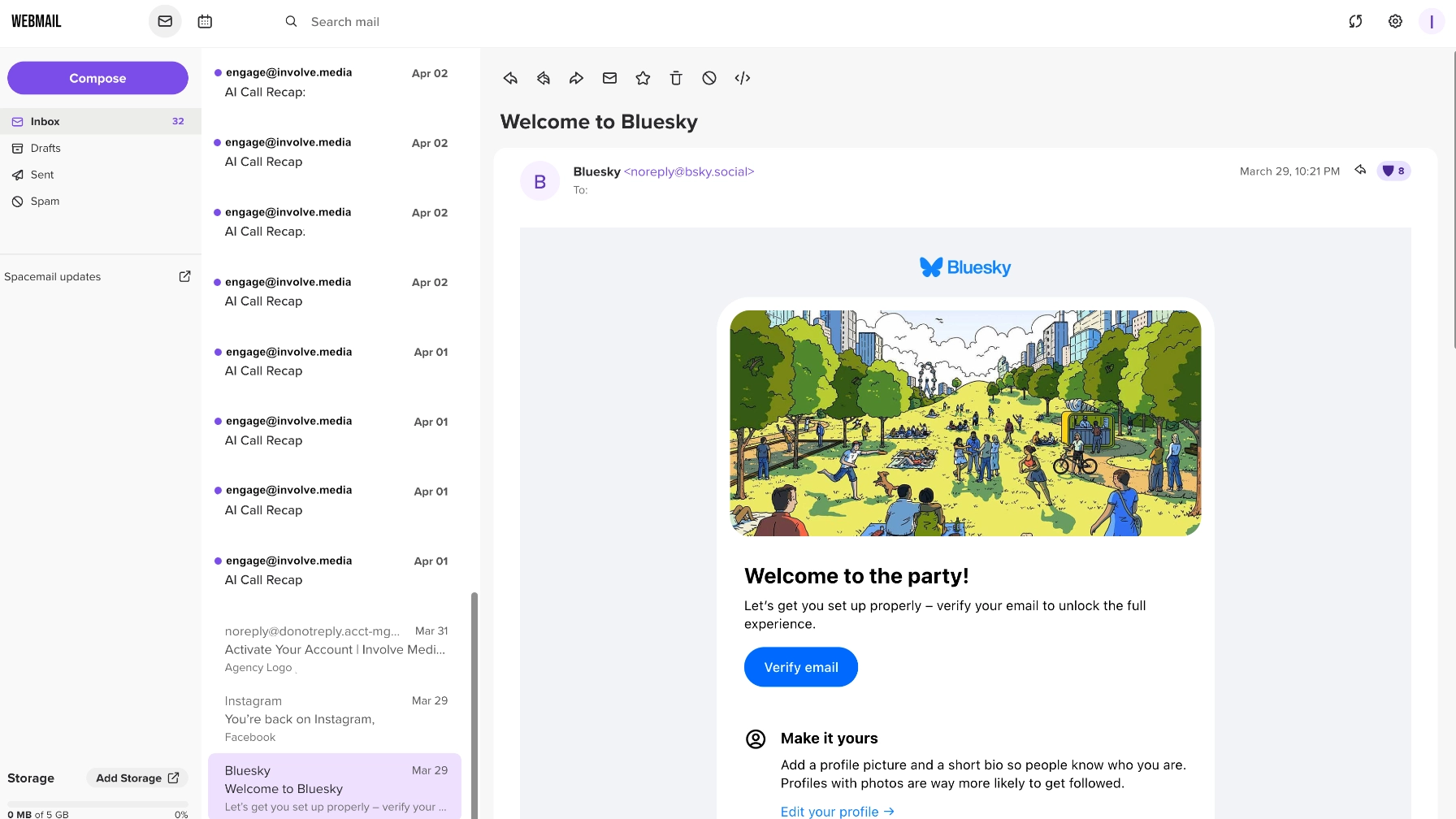Open the settings gear icon
The image size is (1456, 819).
[x=1395, y=21]
